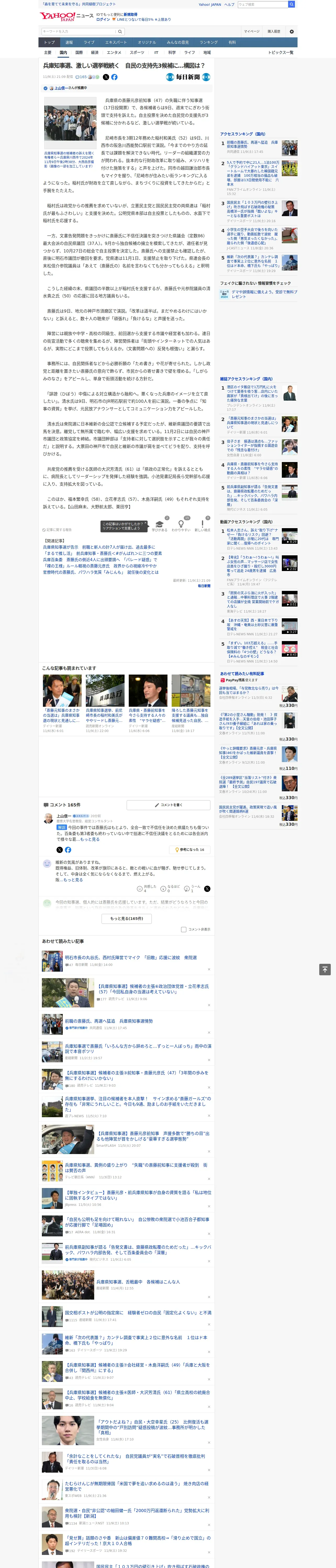
Task: Open related link 「まるで推し活」前兵庫知事
Action: pos(102,553)
